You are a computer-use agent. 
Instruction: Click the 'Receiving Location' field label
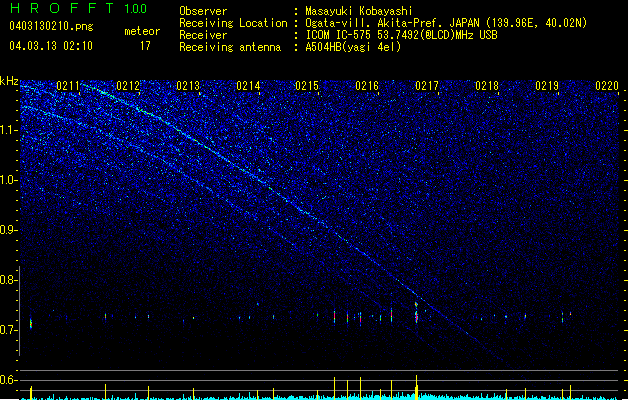point(233,23)
